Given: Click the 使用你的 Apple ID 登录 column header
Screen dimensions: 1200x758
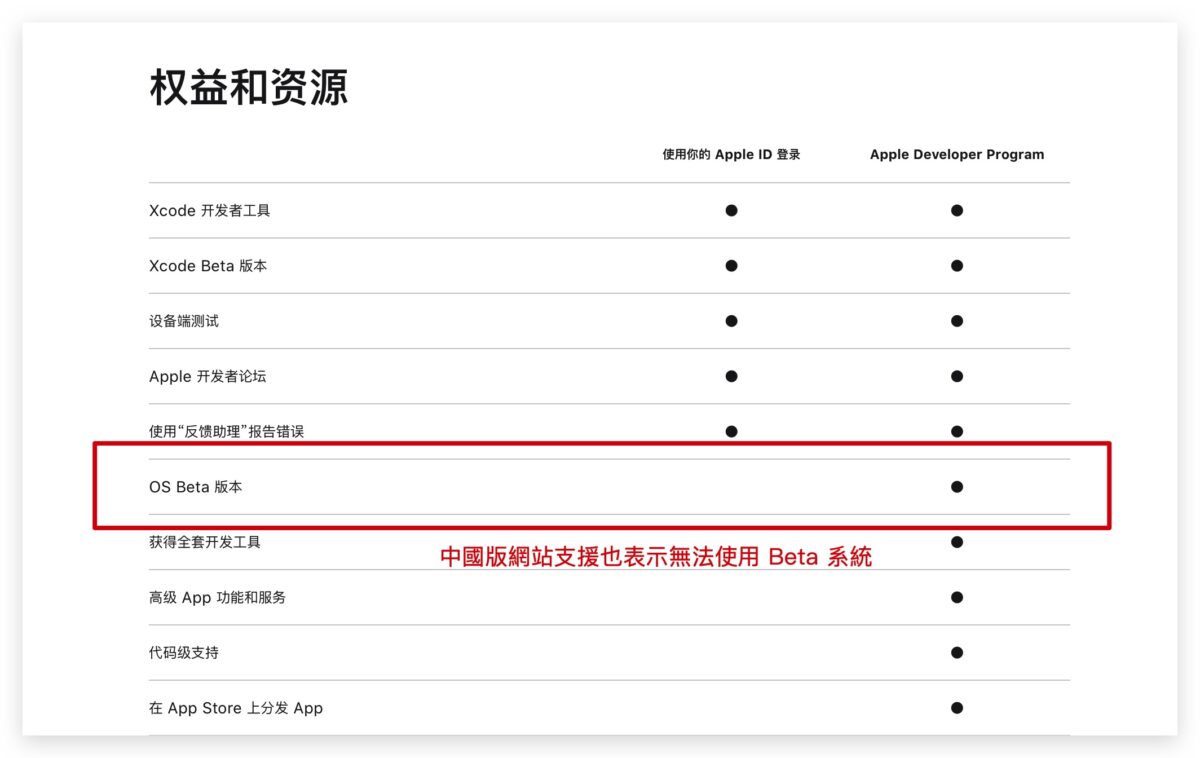Looking at the screenshot, I should [x=732, y=155].
